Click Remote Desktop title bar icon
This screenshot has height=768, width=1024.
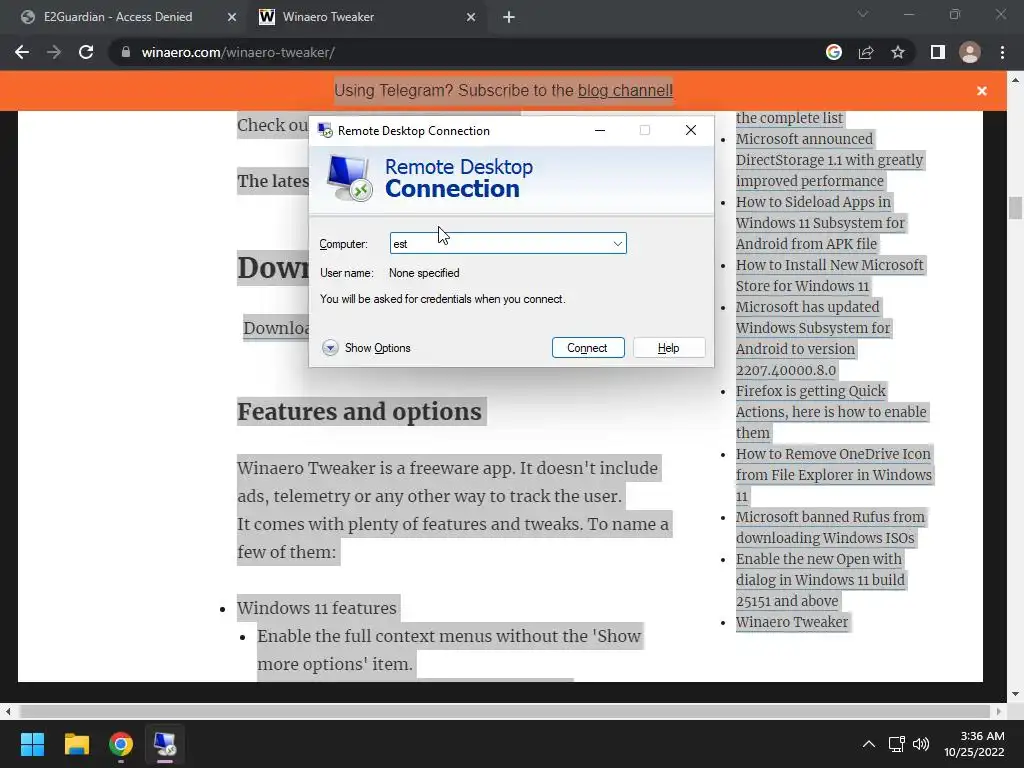click(x=325, y=131)
